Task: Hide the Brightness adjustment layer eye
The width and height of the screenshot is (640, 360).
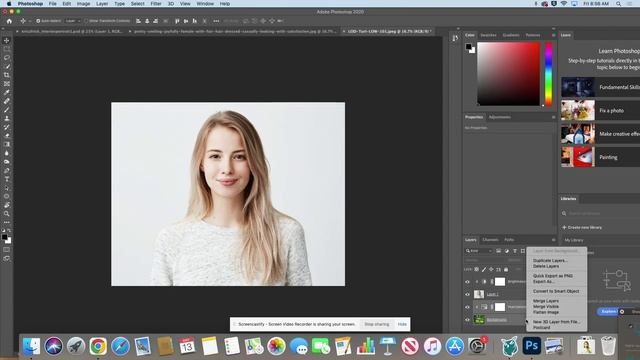Action: tap(467, 282)
